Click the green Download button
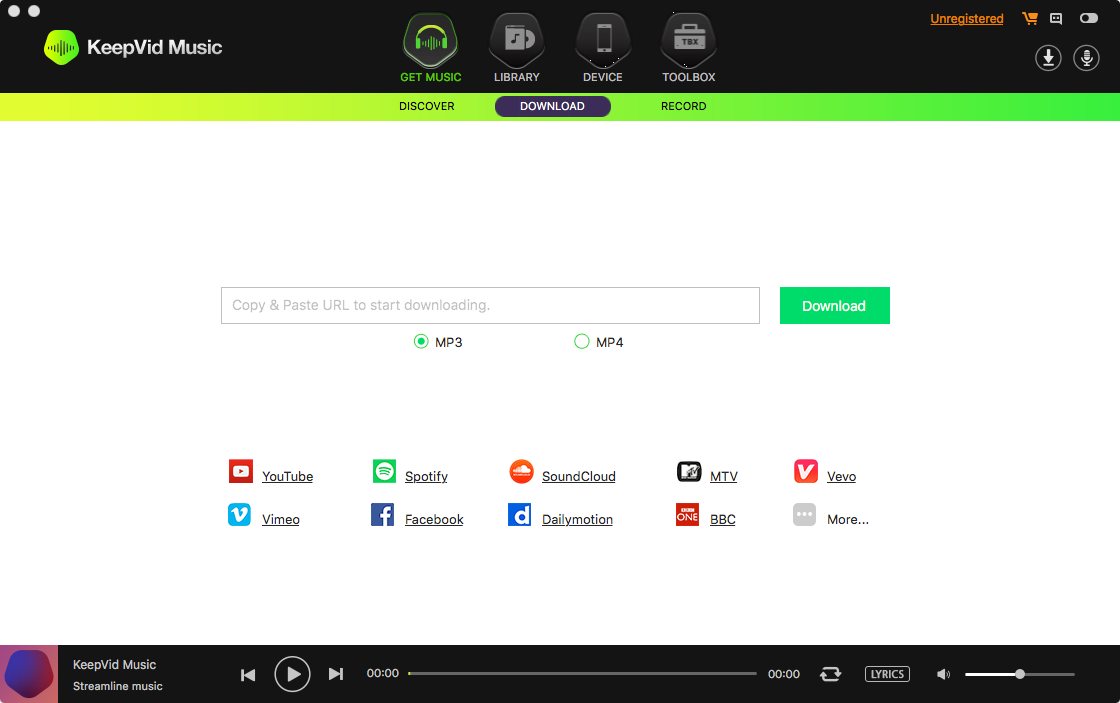 834,306
